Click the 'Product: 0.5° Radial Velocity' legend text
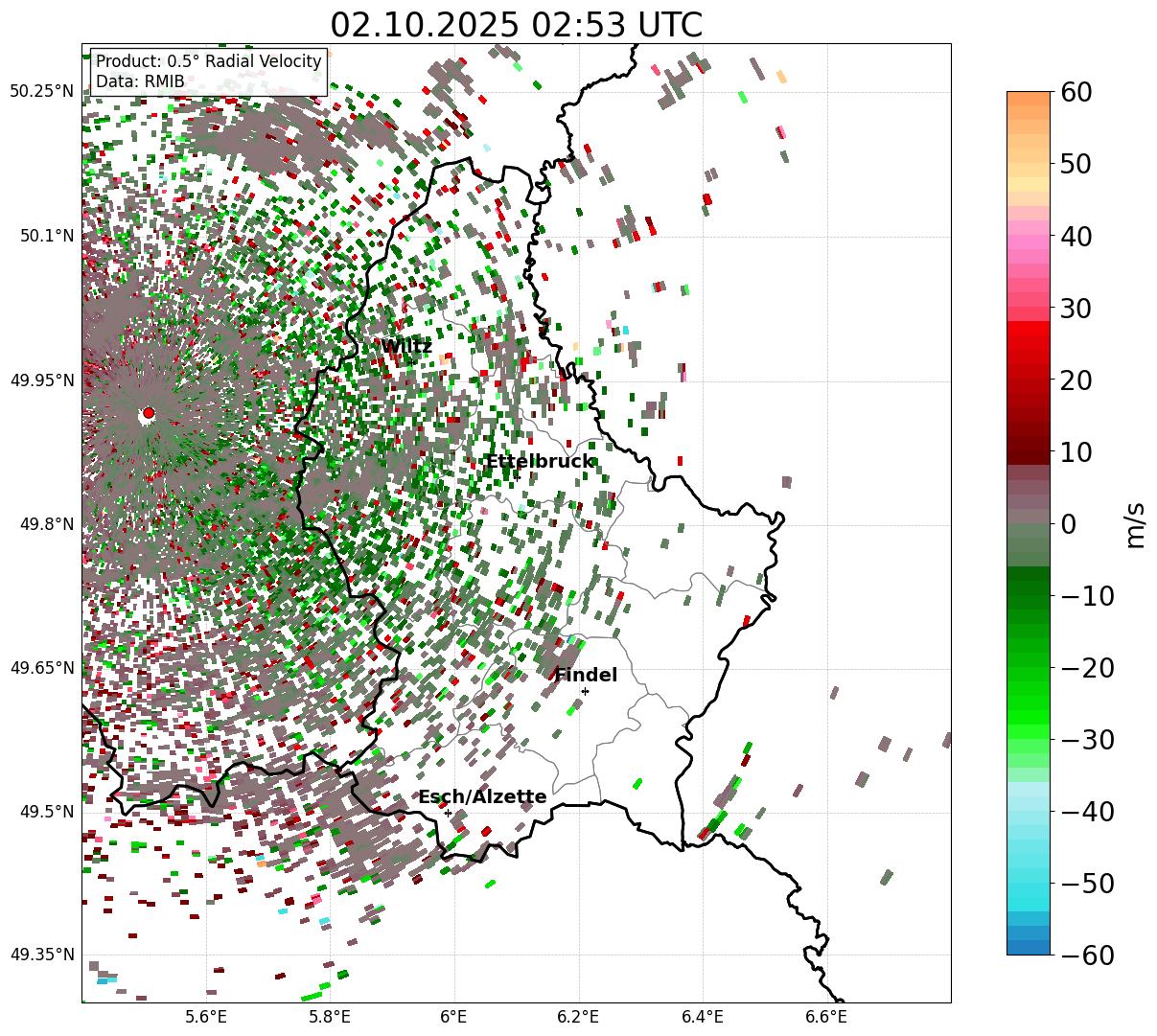This screenshot has width=1157, height=1036. (209, 61)
